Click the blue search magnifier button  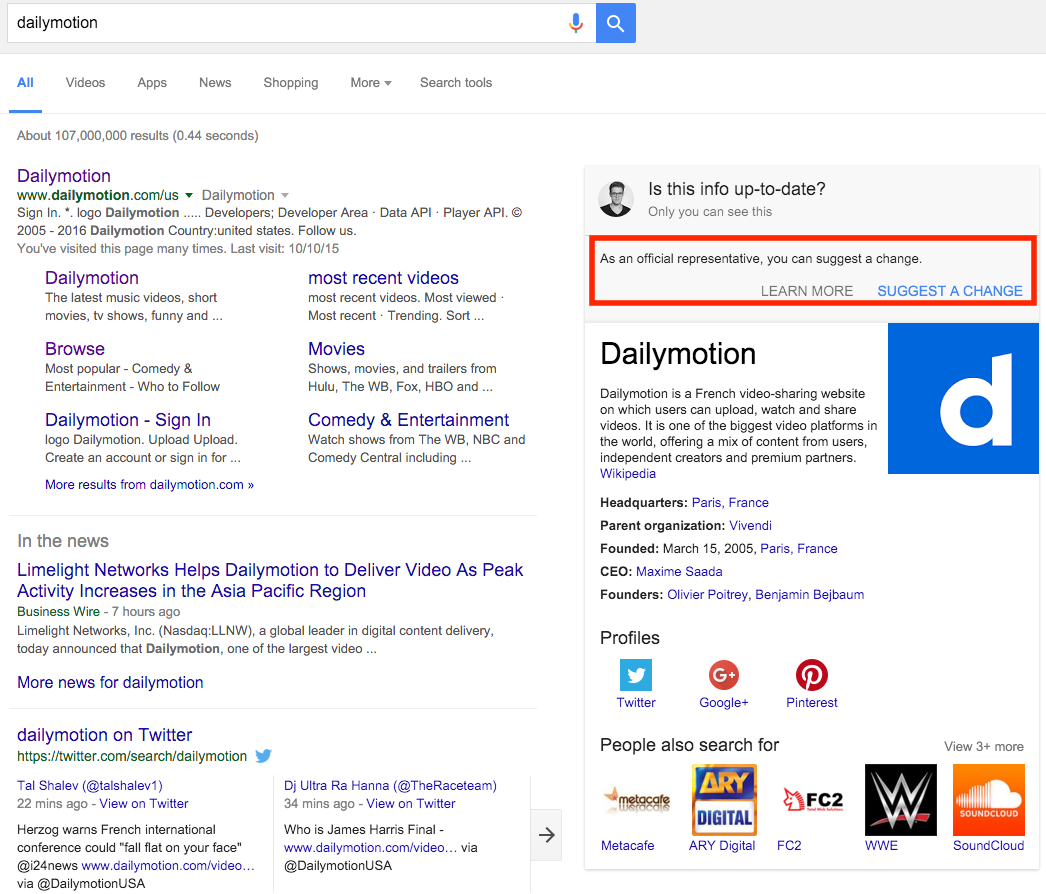[615, 23]
